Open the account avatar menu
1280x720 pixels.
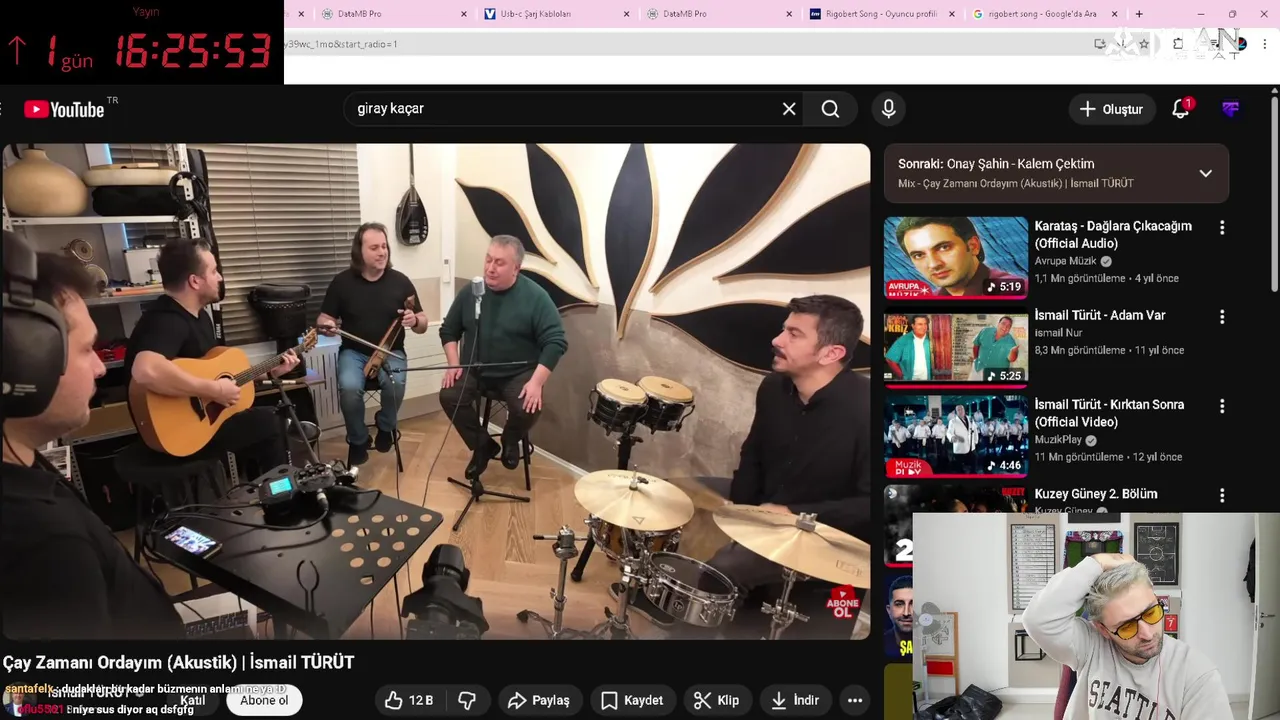pyautogui.click(x=1231, y=109)
